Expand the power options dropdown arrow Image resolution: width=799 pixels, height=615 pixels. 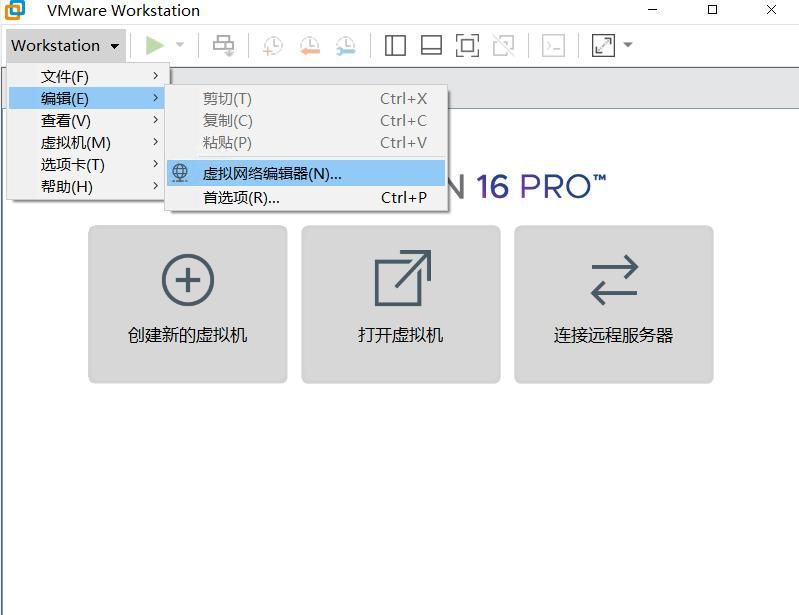tap(180, 45)
